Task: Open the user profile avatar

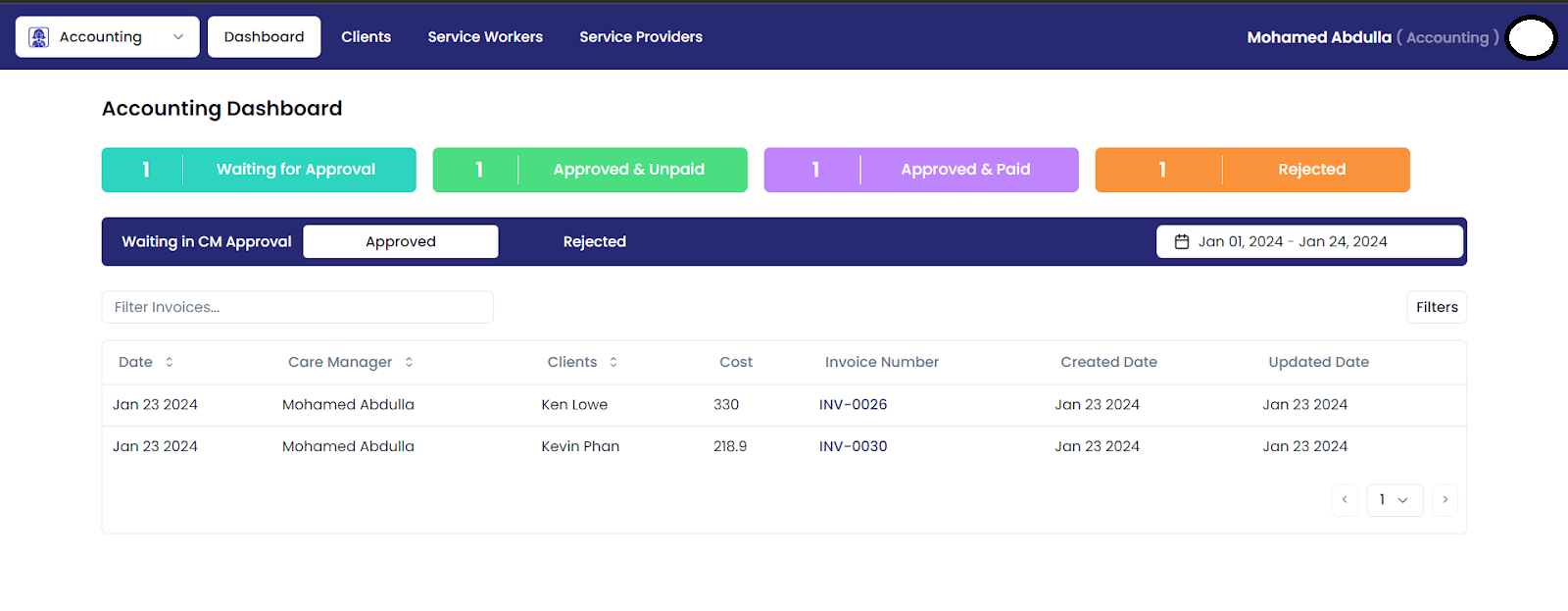Action: [1531, 38]
